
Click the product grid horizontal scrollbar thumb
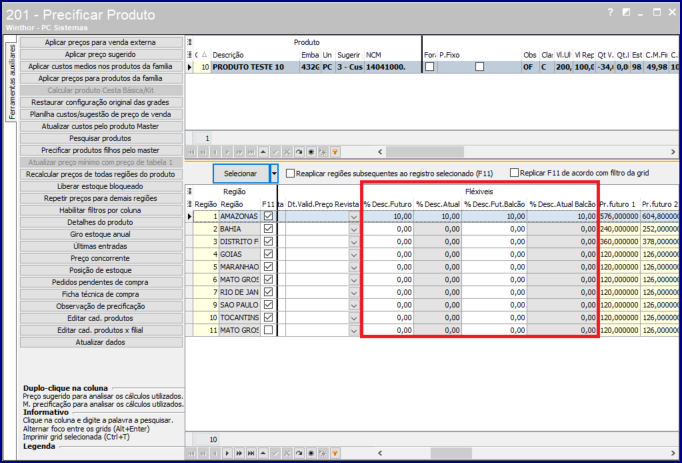coord(425,152)
